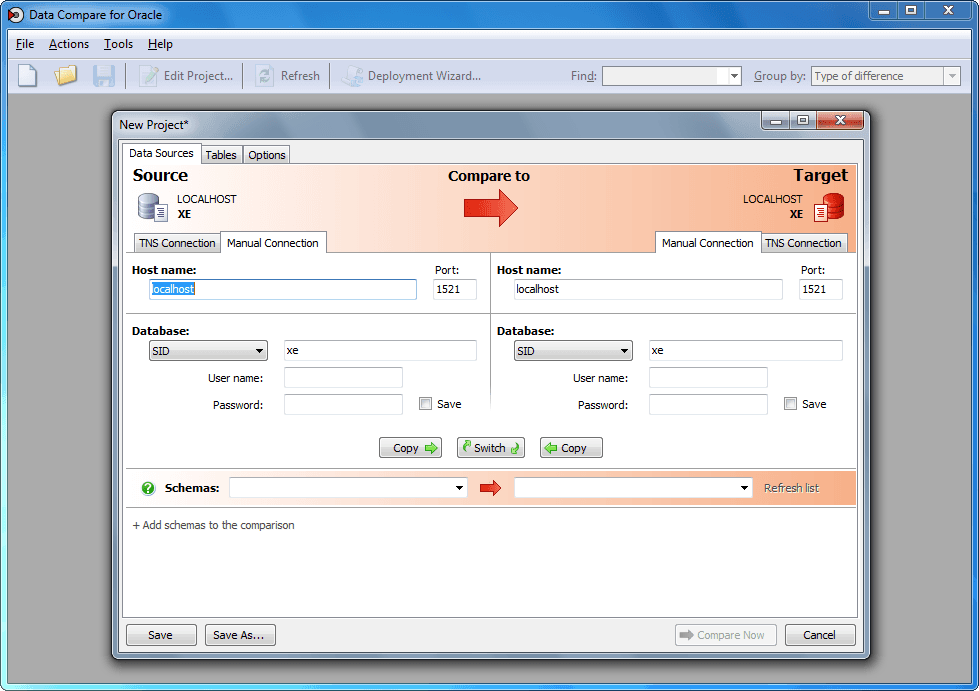The image size is (979, 691).
Task: Open the Help menu
Action: pos(160,44)
